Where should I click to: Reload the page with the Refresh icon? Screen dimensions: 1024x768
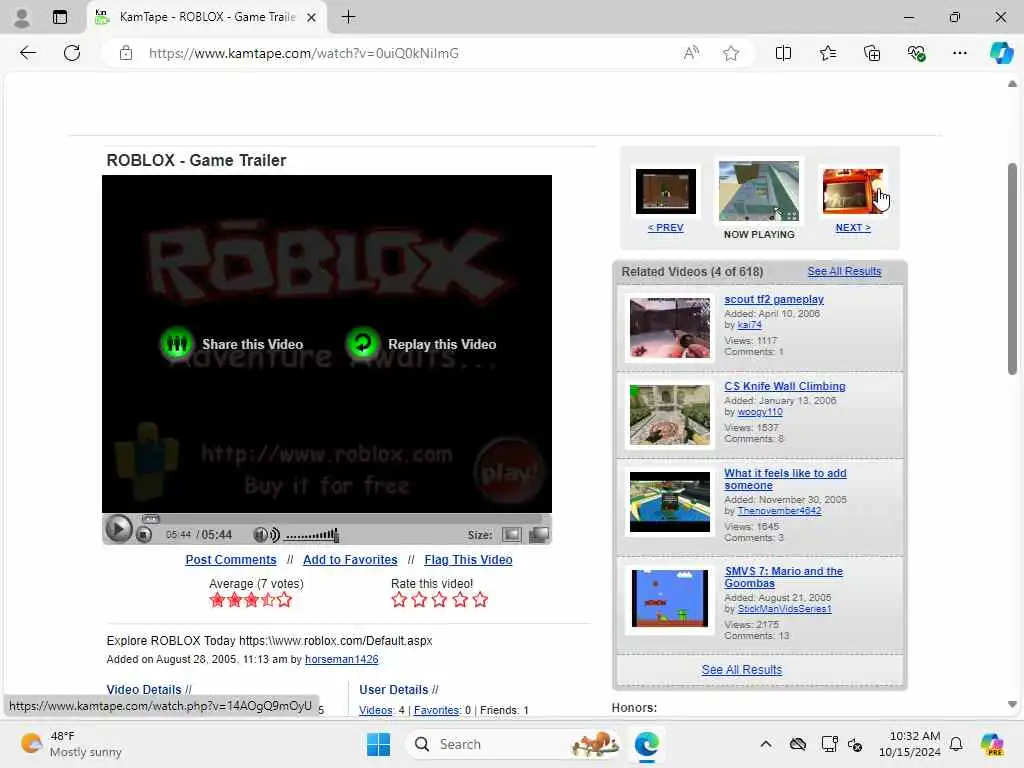[x=72, y=53]
